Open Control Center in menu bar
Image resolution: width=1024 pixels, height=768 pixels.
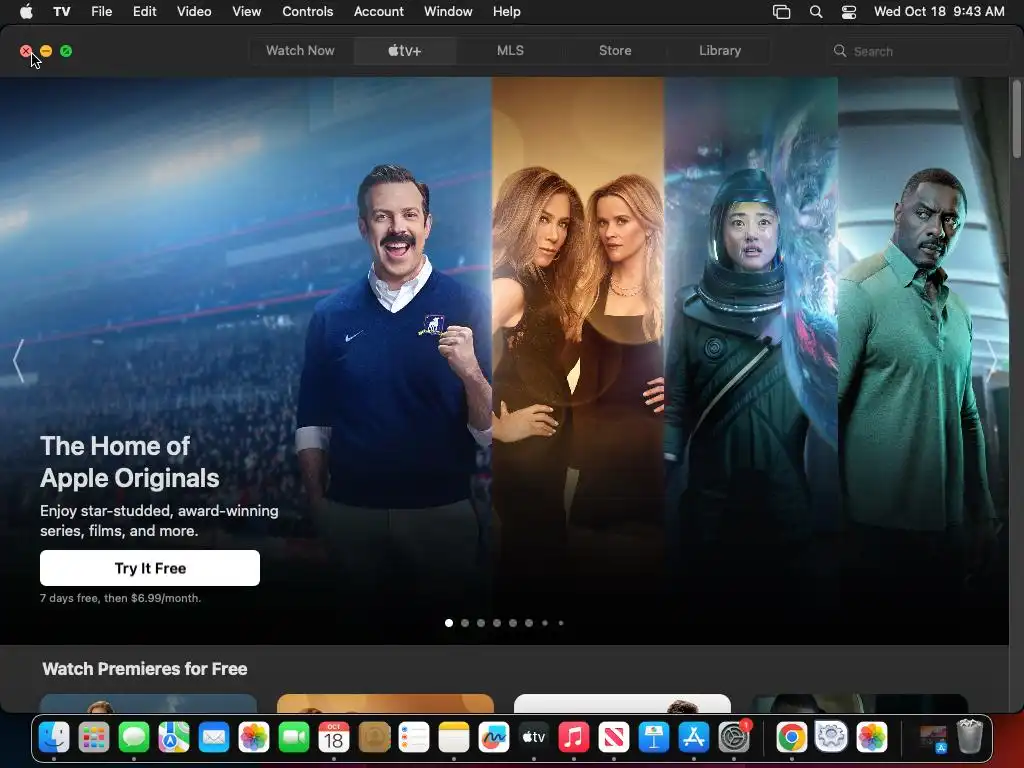pos(848,12)
